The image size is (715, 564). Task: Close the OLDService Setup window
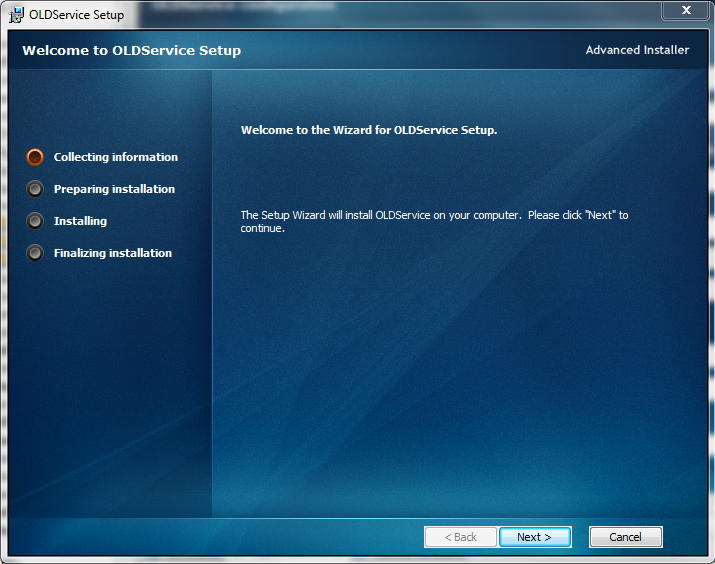[686, 10]
